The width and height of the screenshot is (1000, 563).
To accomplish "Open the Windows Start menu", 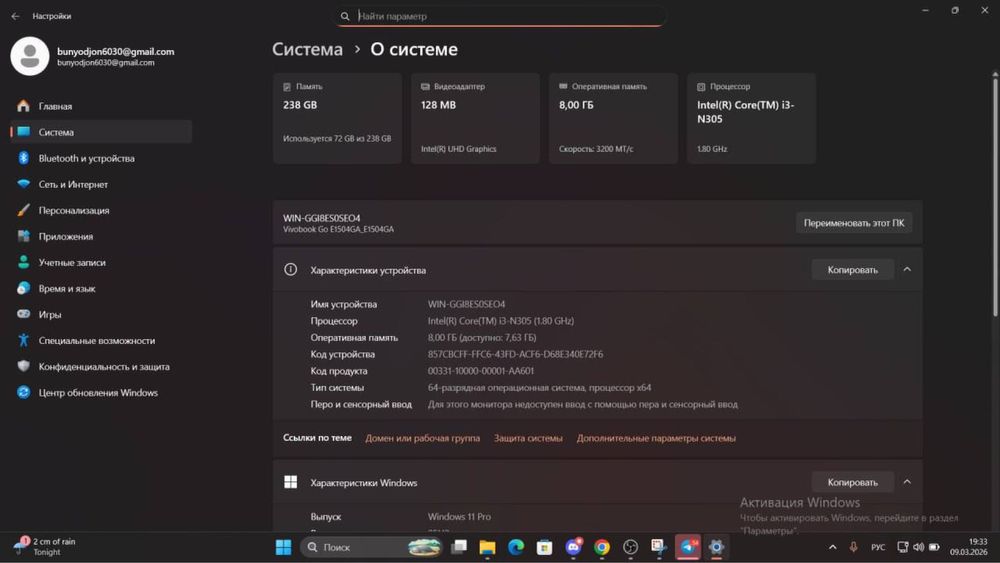I will pyautogui.click(x=284, y=547).
